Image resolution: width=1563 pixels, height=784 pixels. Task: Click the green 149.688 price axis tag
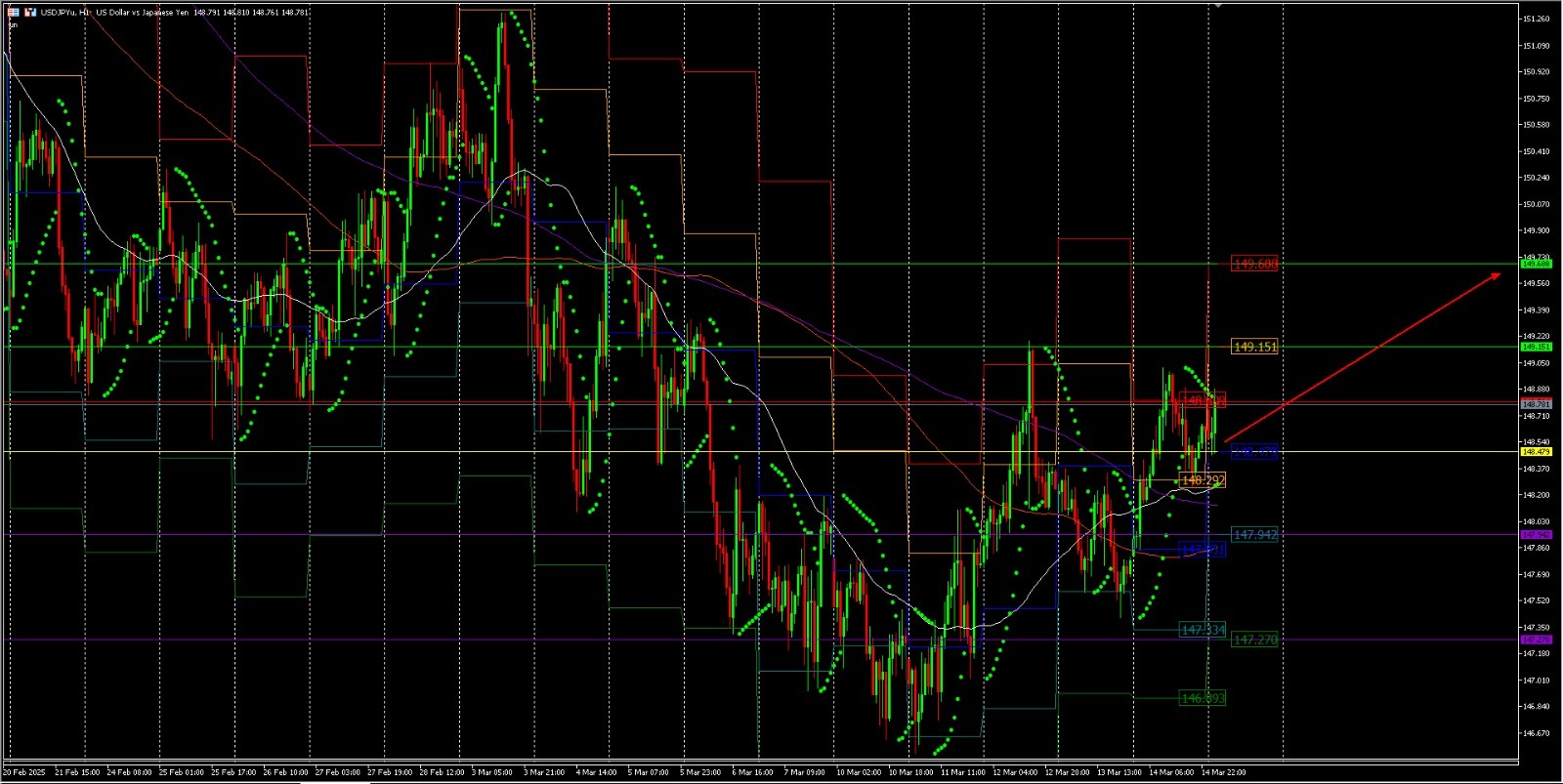(1536, 264)
